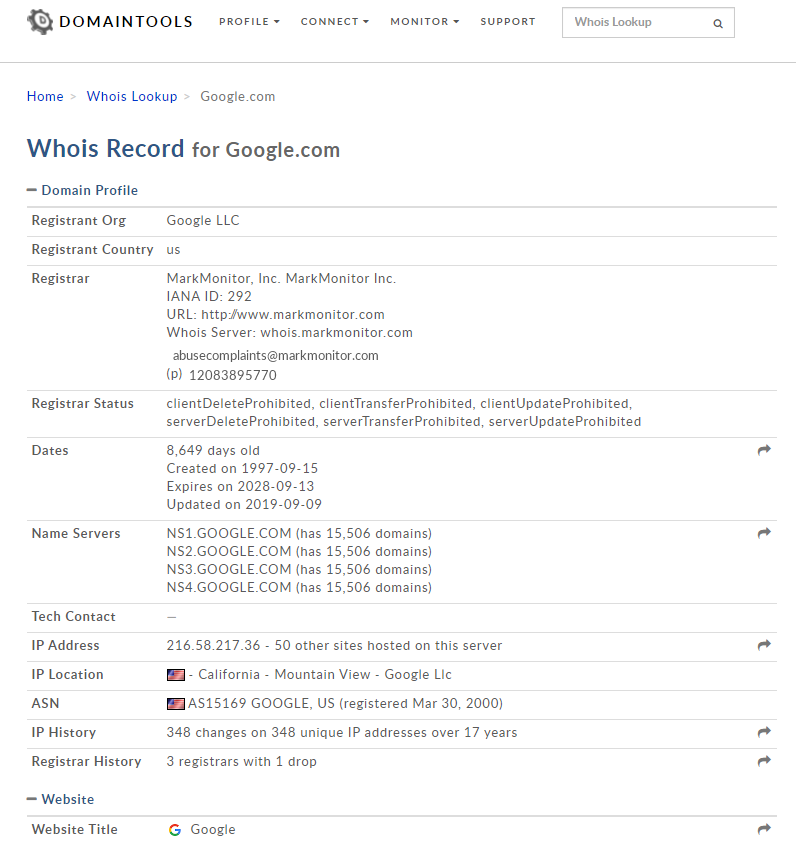This screenshot has width=796, height=843.
Task: Select the serverDeleteProhibited status line
Action: point(404,422)
